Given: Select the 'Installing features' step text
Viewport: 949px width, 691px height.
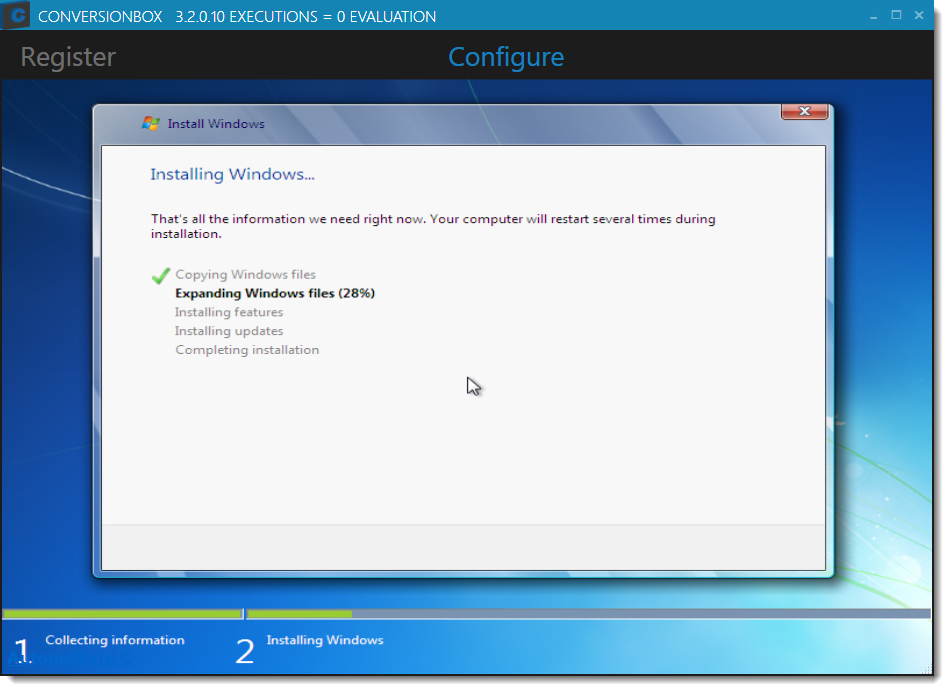Looking at the screenshot, I should pos(229,312).
